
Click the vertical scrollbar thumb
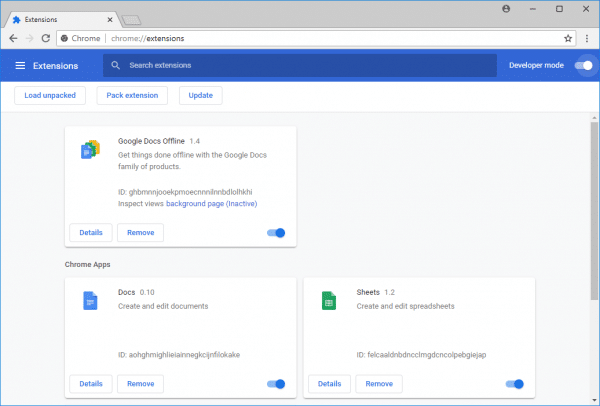tap(594, 211)
